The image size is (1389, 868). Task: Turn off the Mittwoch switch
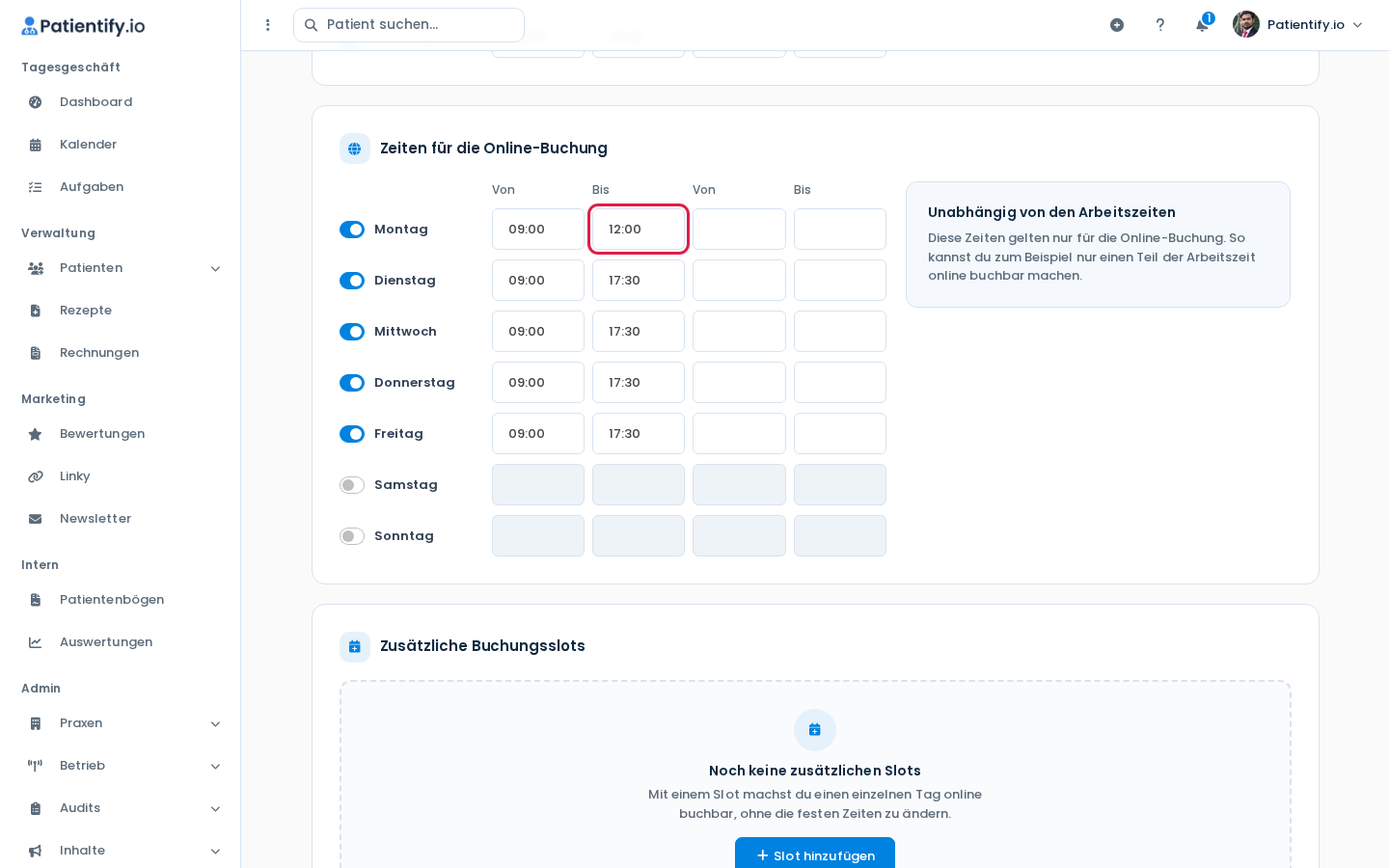352,332
